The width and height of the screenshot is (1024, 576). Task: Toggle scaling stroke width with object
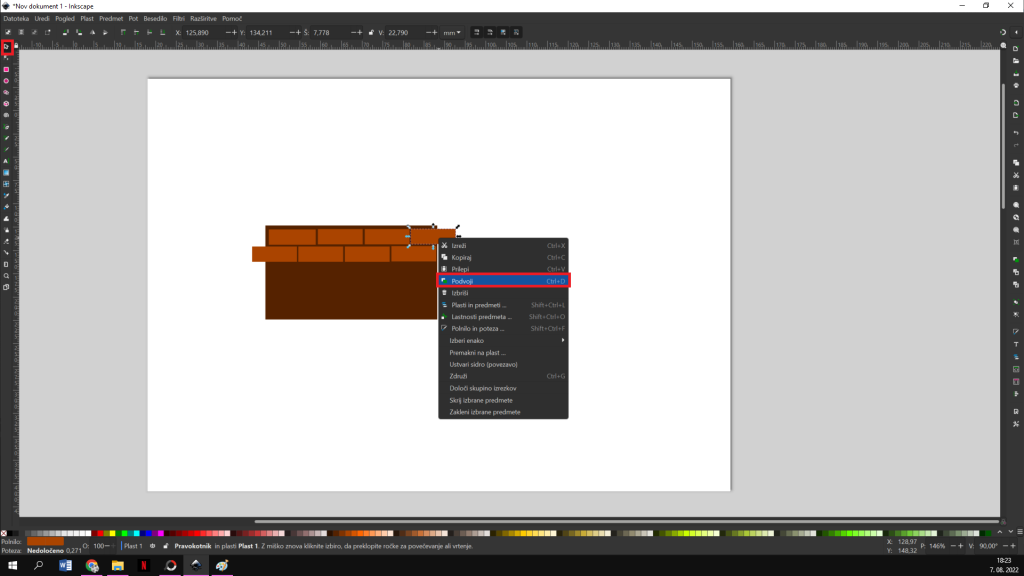tap(477, 32)
